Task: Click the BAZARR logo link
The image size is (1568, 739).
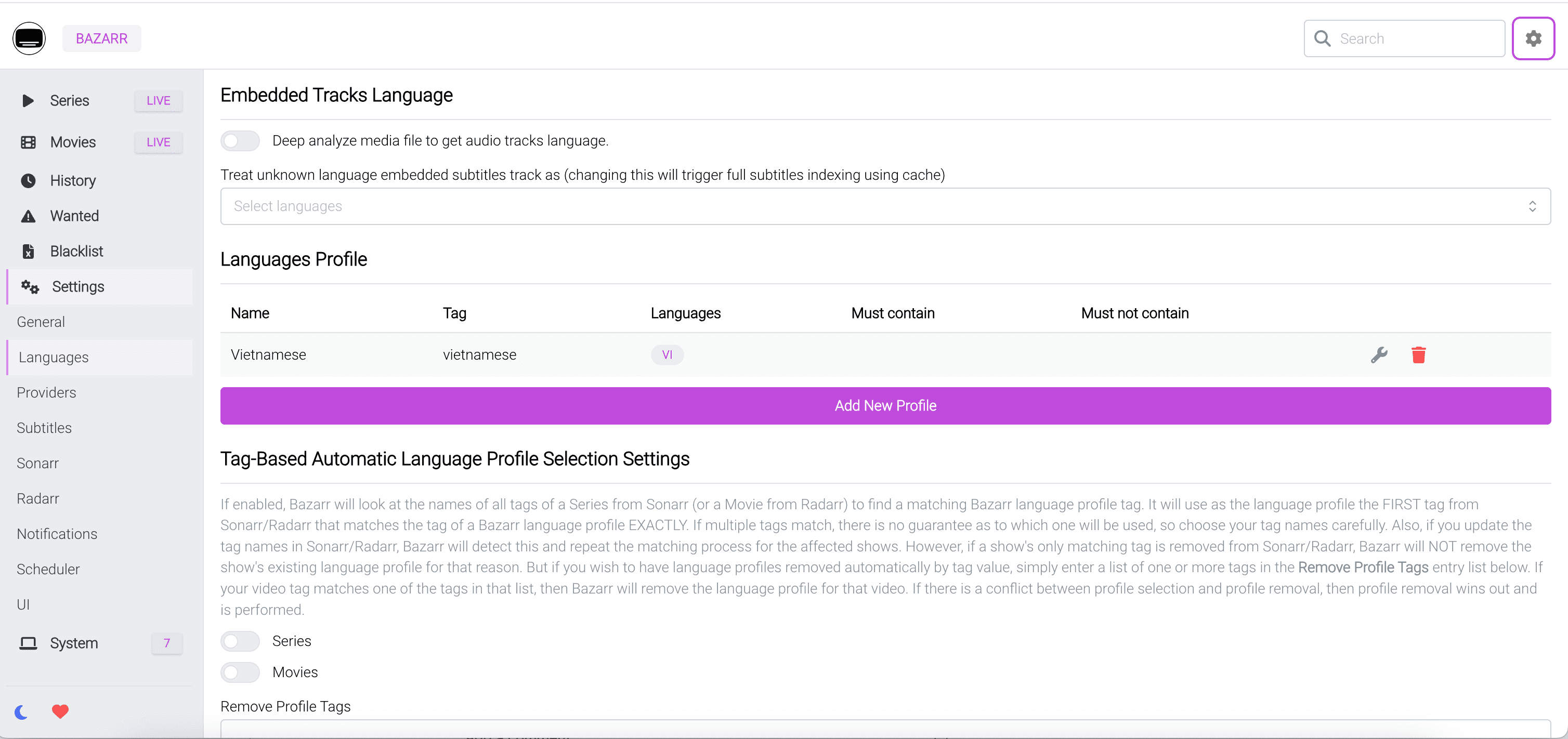Action: [102, 38]
